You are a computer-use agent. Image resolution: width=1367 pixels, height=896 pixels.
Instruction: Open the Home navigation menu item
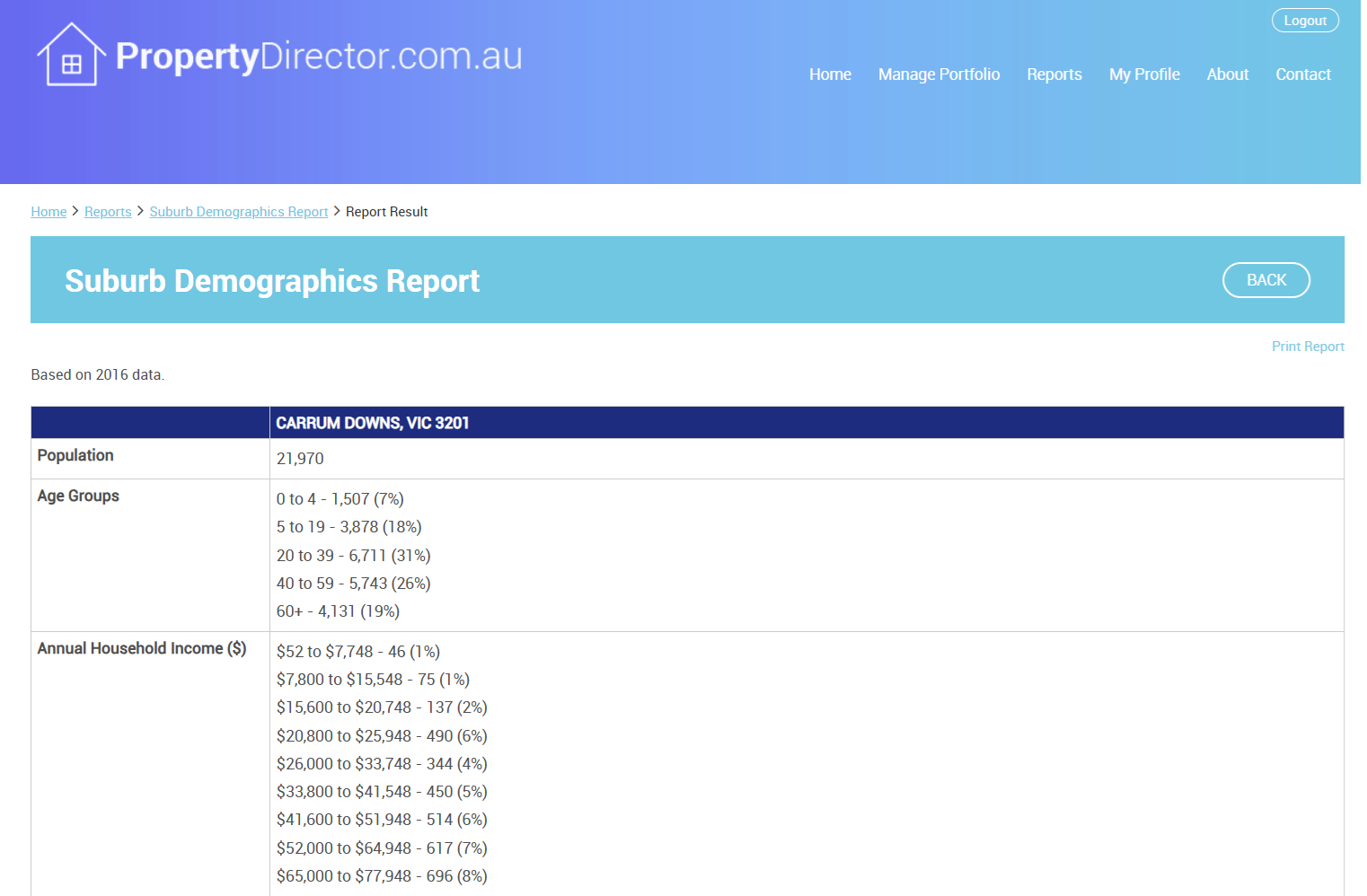pyautogui.click(x=830, y=75)
